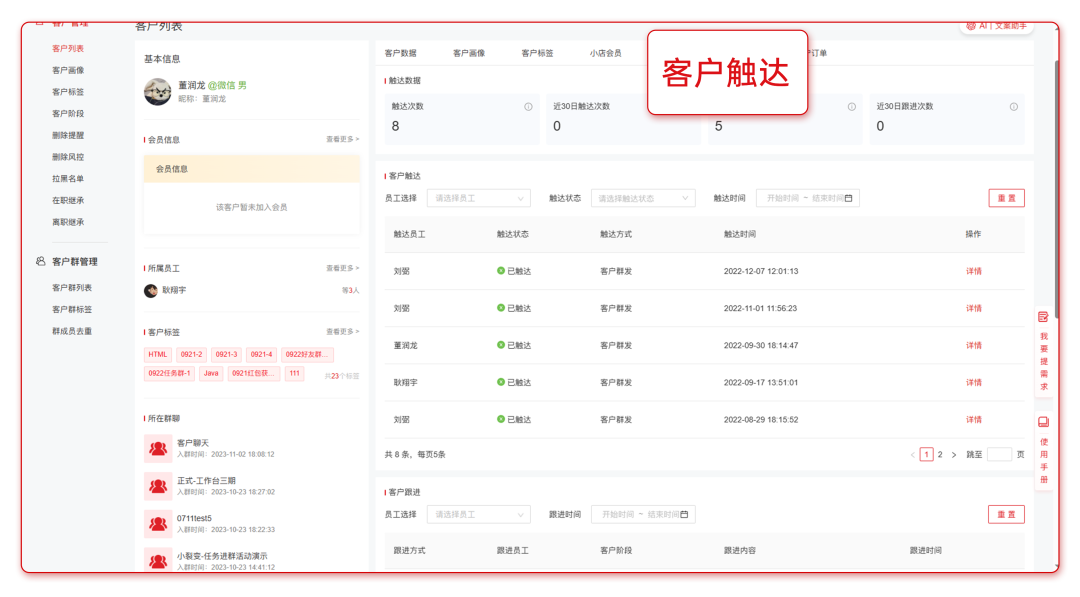Open 我要提需求 feedback side icon
The height and width of the screenshot is (597, 1080).
[1043, 316]
